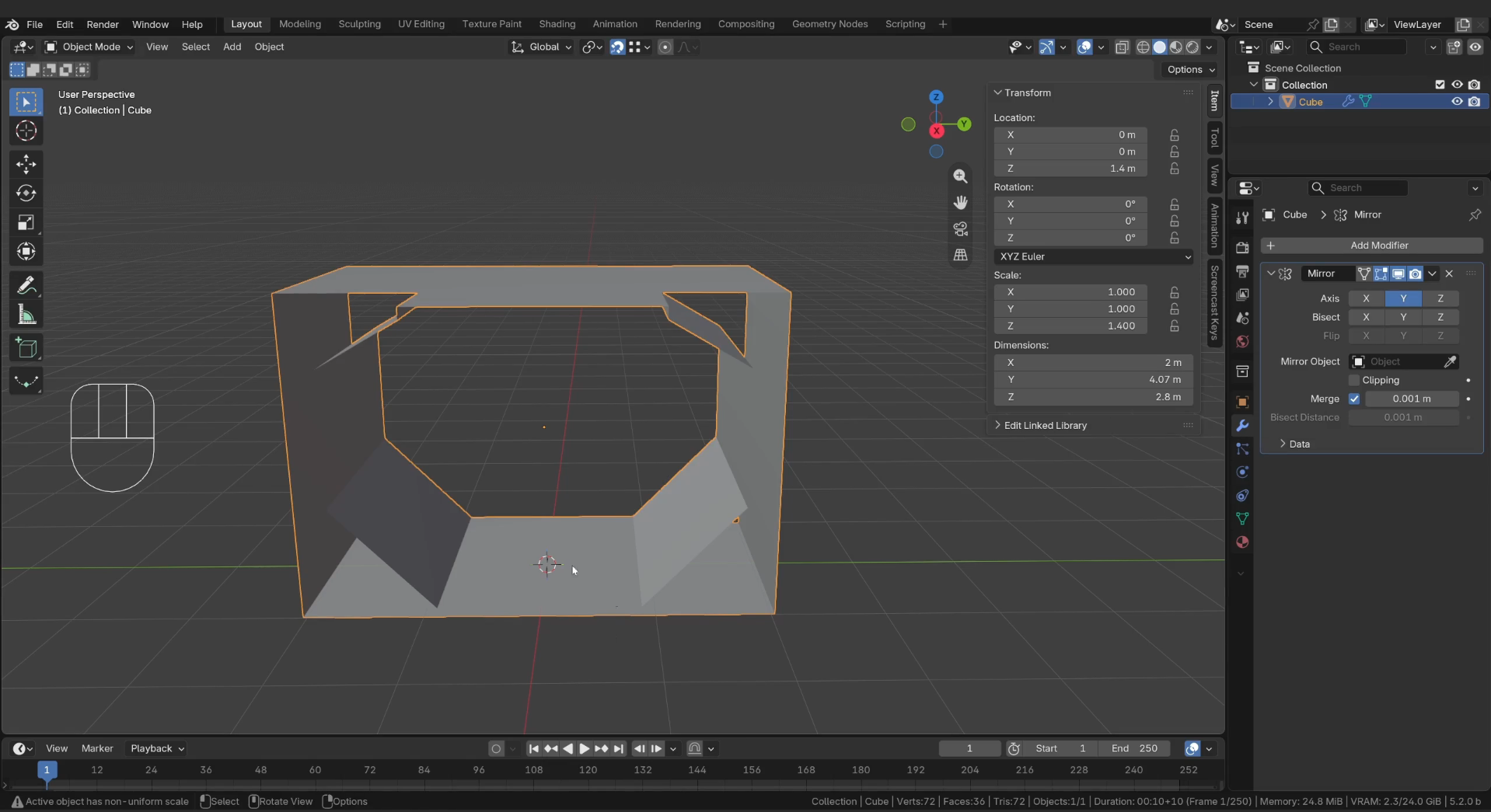Open the Object Mode dropdown
The width and height of the screenshot is (1491, 812).
pos(89,47)
